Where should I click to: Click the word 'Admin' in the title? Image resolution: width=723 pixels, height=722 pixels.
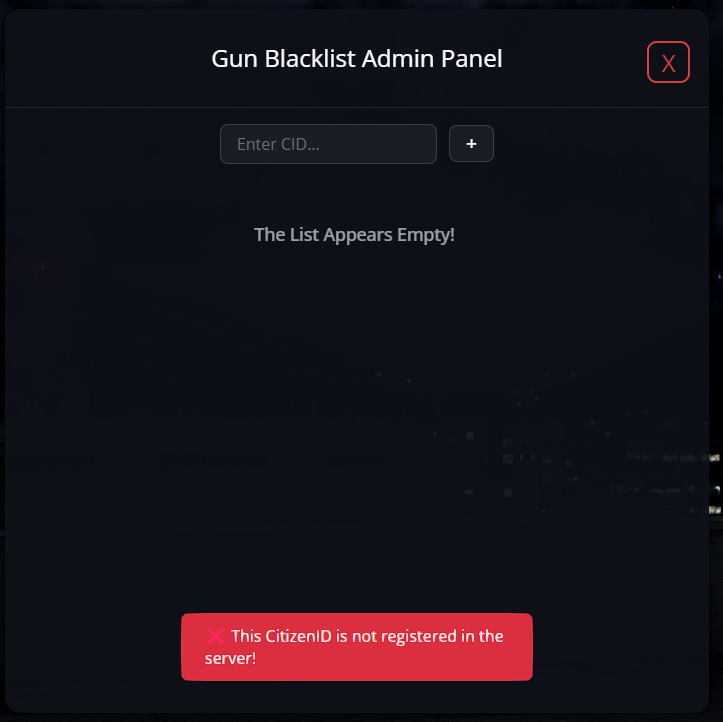(x=397, y=59)
